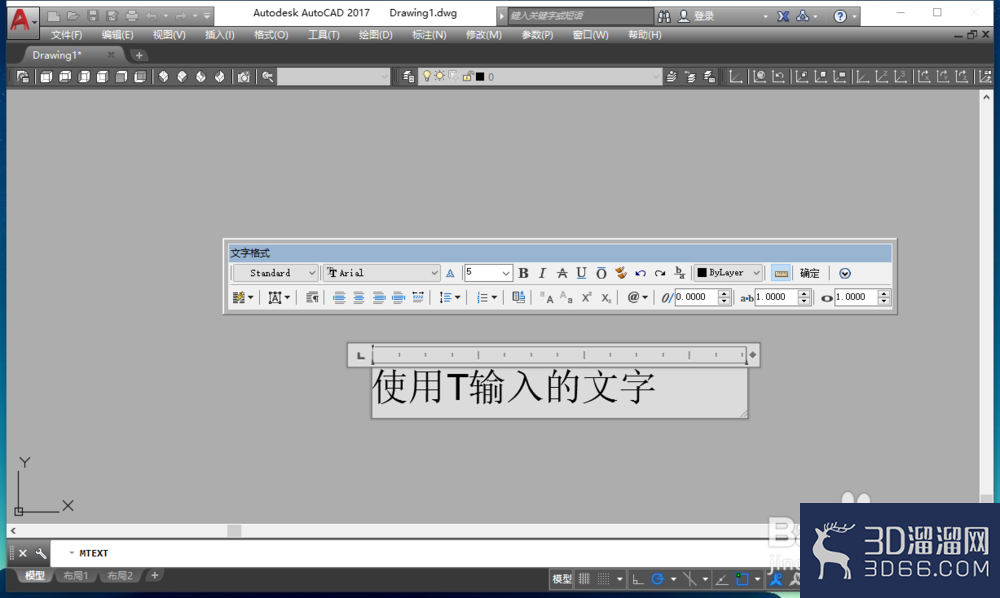1000x598 pixels.
Task: Convert text to lowercase
Action: pyautogui.click(x=566, y=297)
